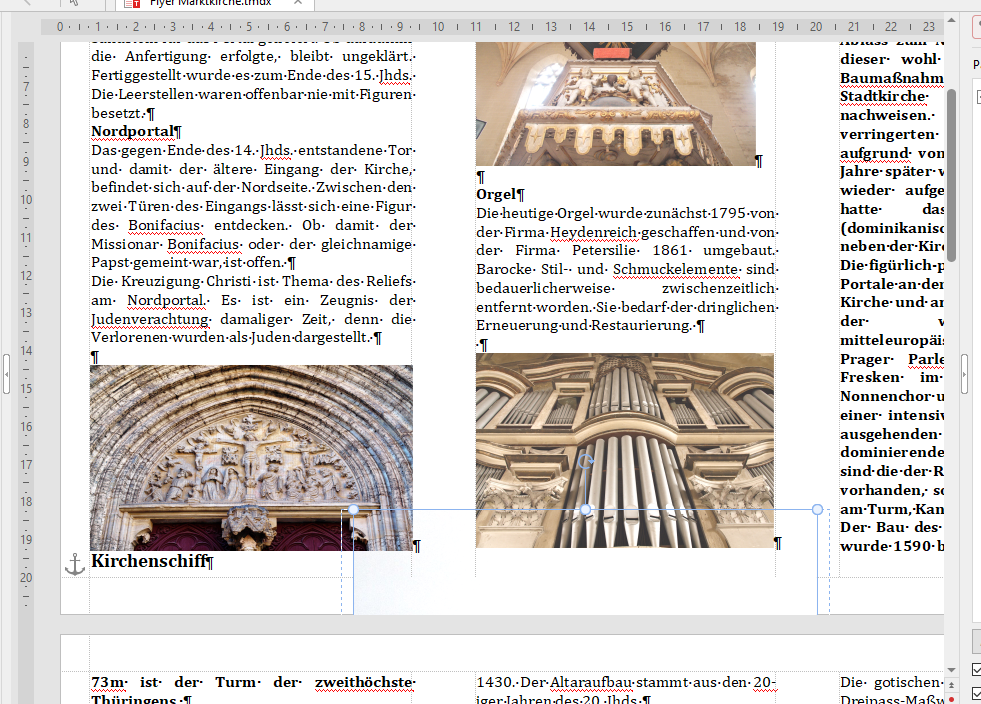This screenshot has height=704, width=981.
Task: Select the Nordportal relief photo
Action: tap(252, 458)
